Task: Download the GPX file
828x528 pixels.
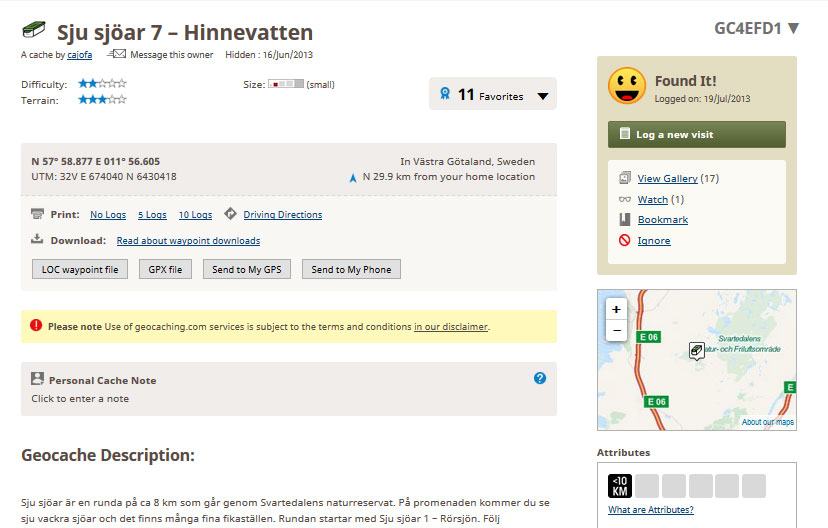Action: (165, 269)
